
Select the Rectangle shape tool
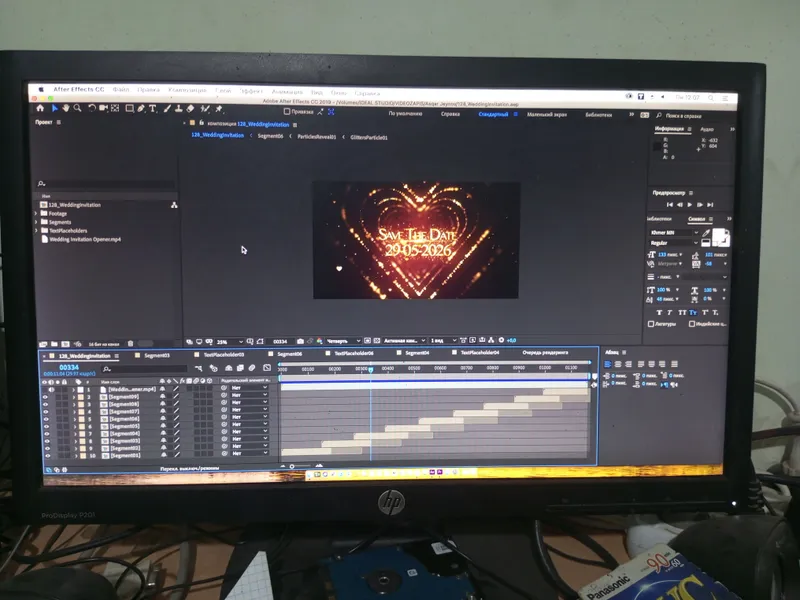tap(129, 108)
